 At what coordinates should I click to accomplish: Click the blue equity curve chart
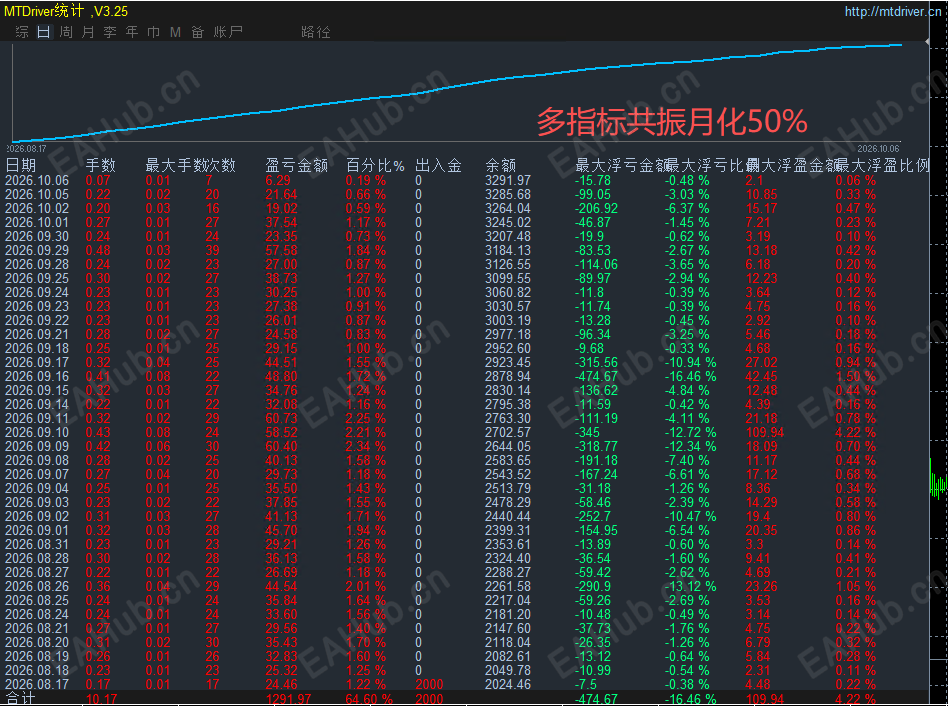[456, 92]
